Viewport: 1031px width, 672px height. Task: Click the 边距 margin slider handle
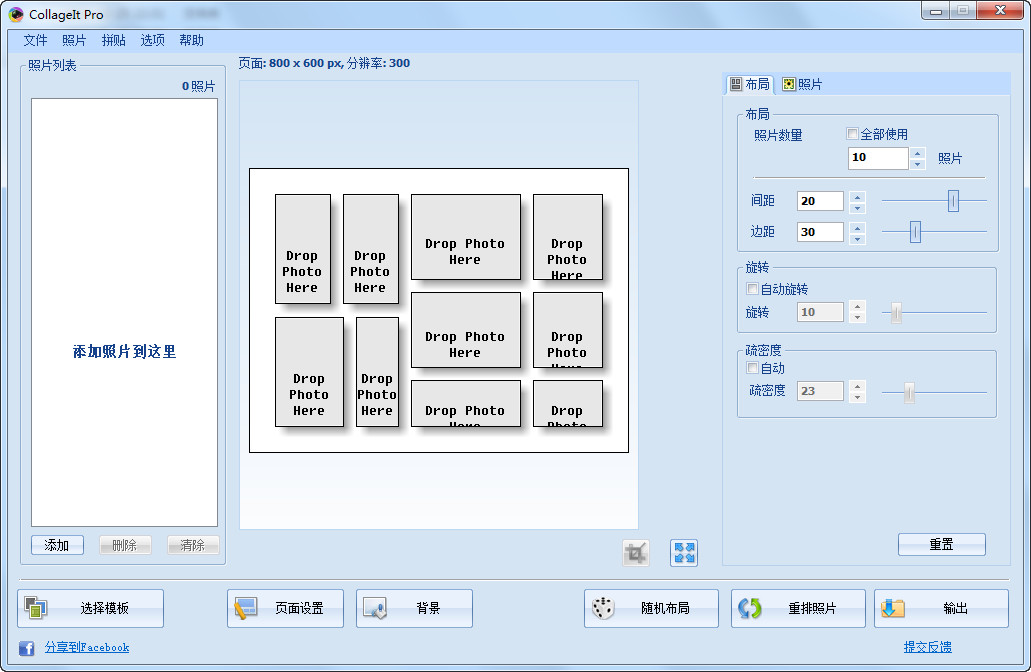coord(915,231)
